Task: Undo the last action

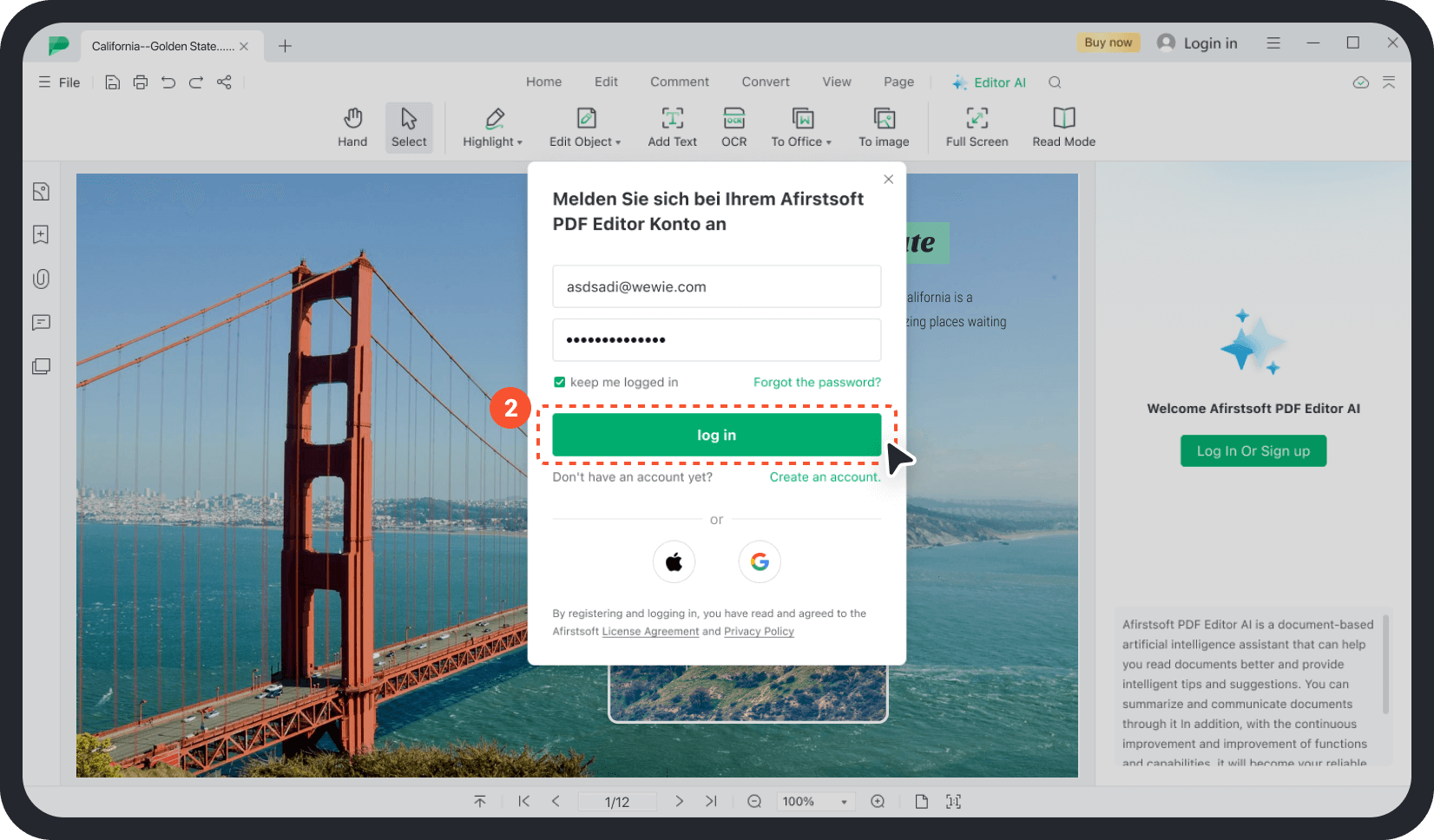Action: click(x=168, y=82)
